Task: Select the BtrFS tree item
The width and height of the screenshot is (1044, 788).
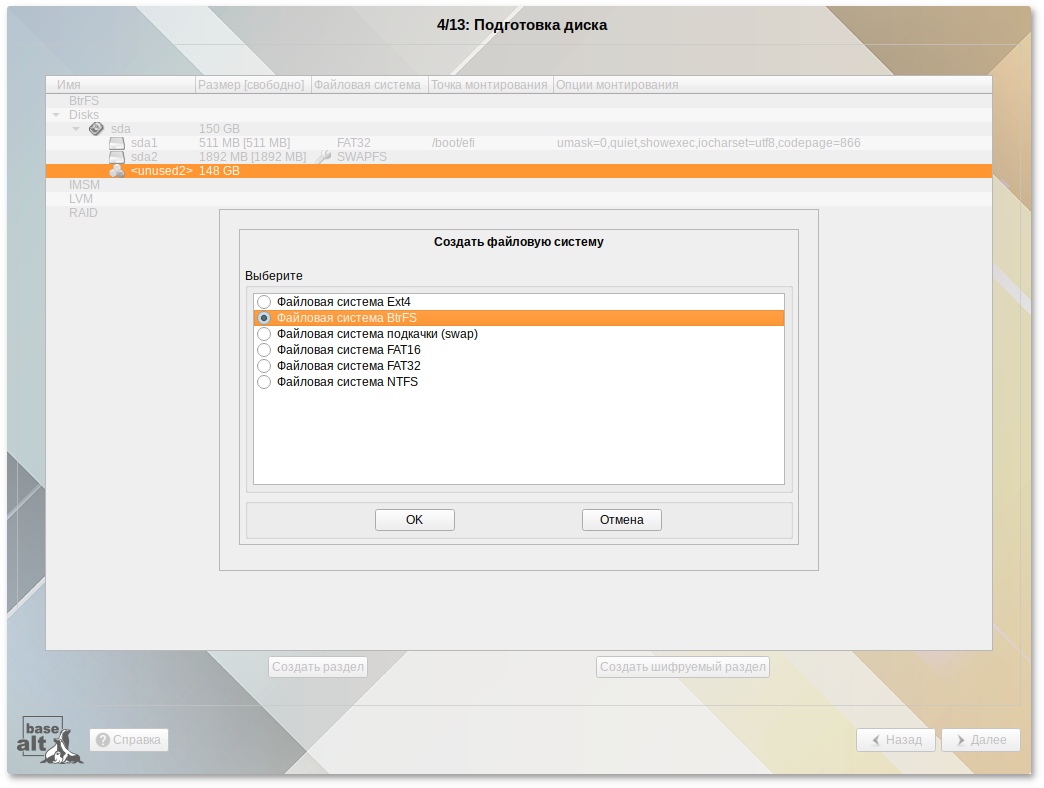Action: coord(83,100)
